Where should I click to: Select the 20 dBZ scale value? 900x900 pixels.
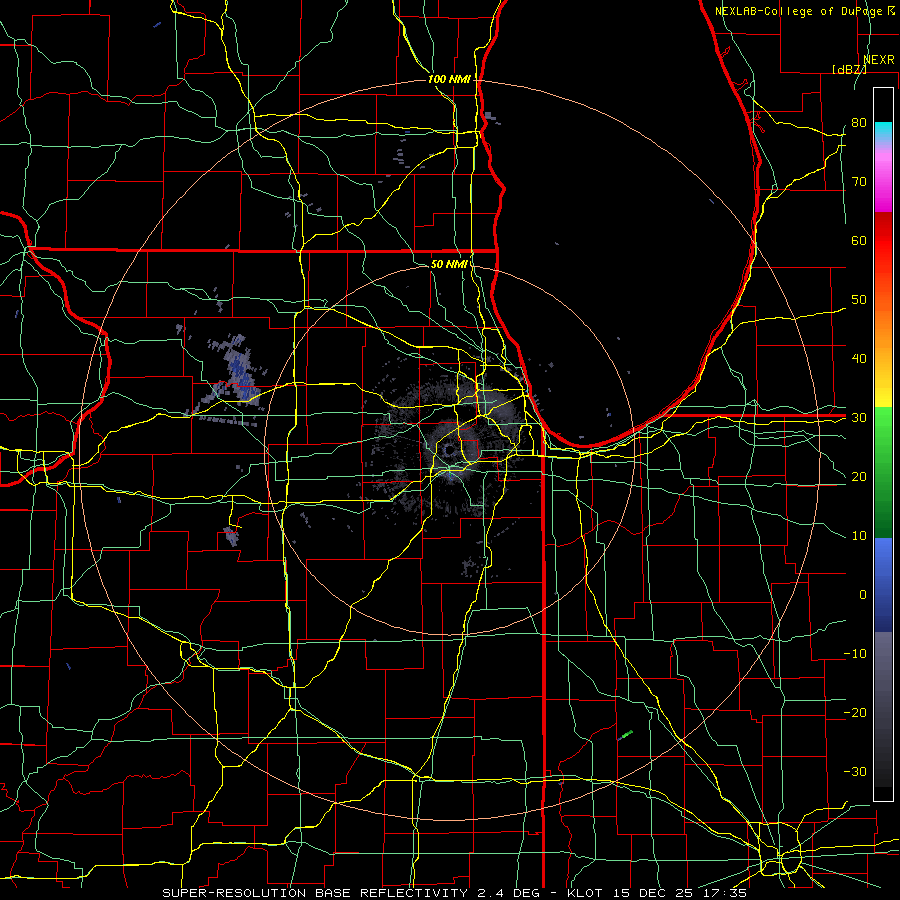pyautogui.click(x=859, y=477)
